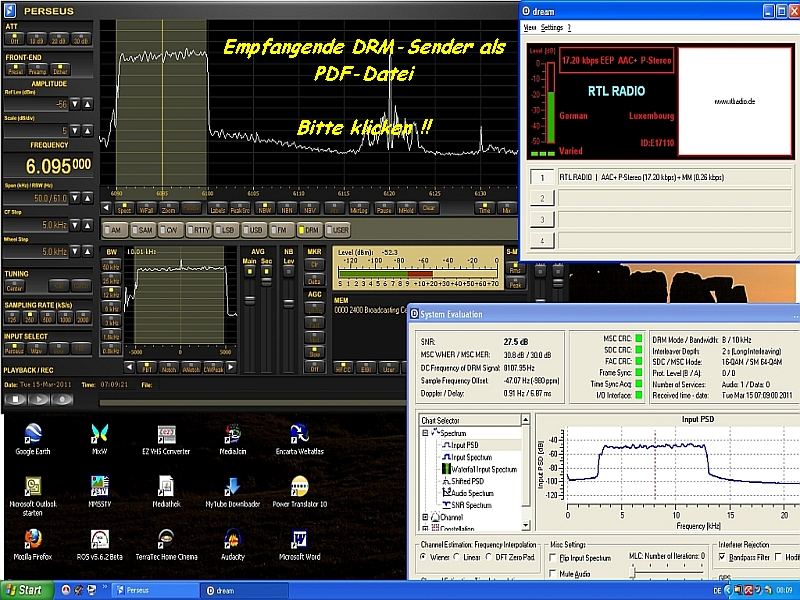
Task: Expand Channel tree node
Action: point(425,517)
